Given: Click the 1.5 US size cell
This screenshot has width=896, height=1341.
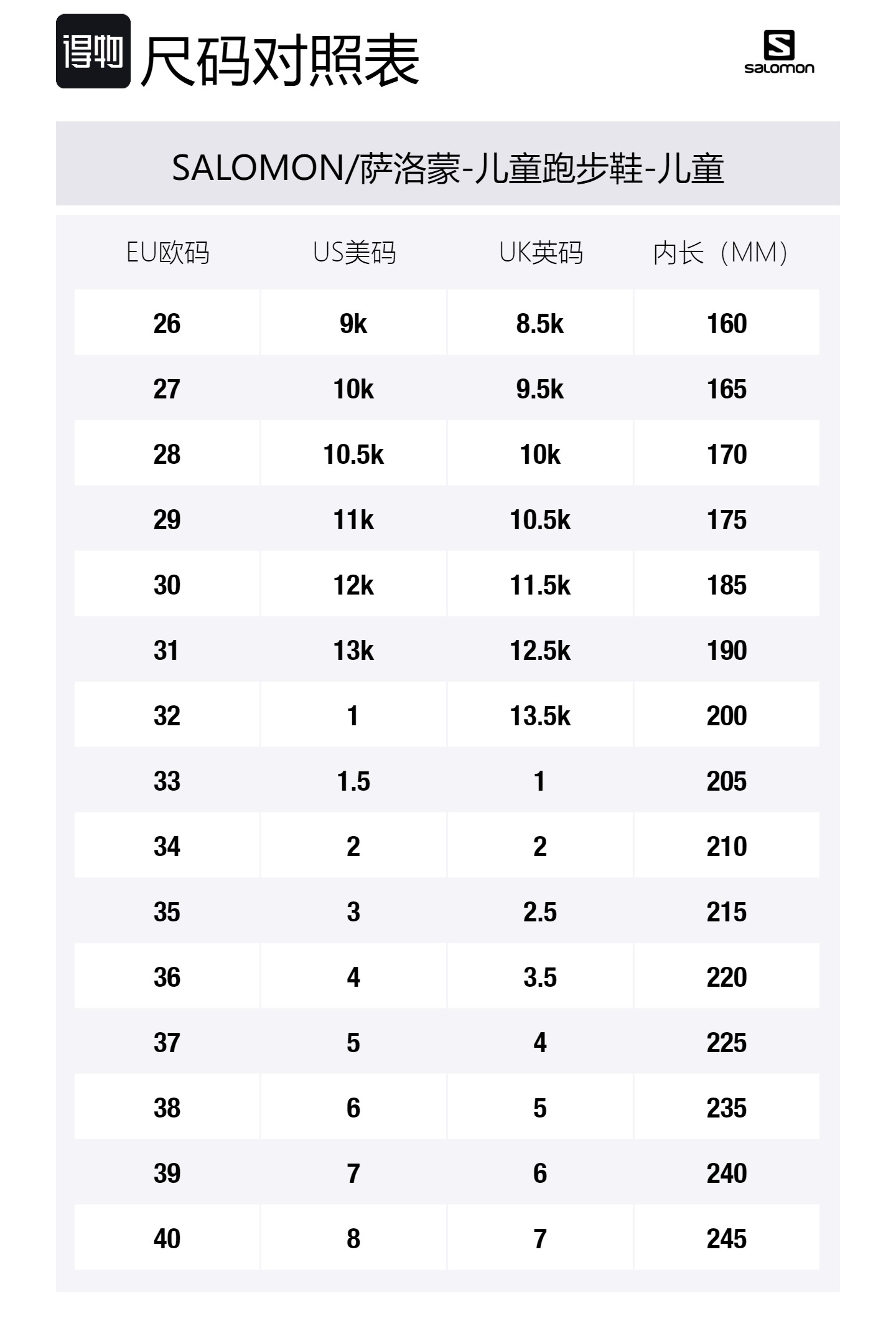Looking at the screenshot, I should tap(353, 780).
